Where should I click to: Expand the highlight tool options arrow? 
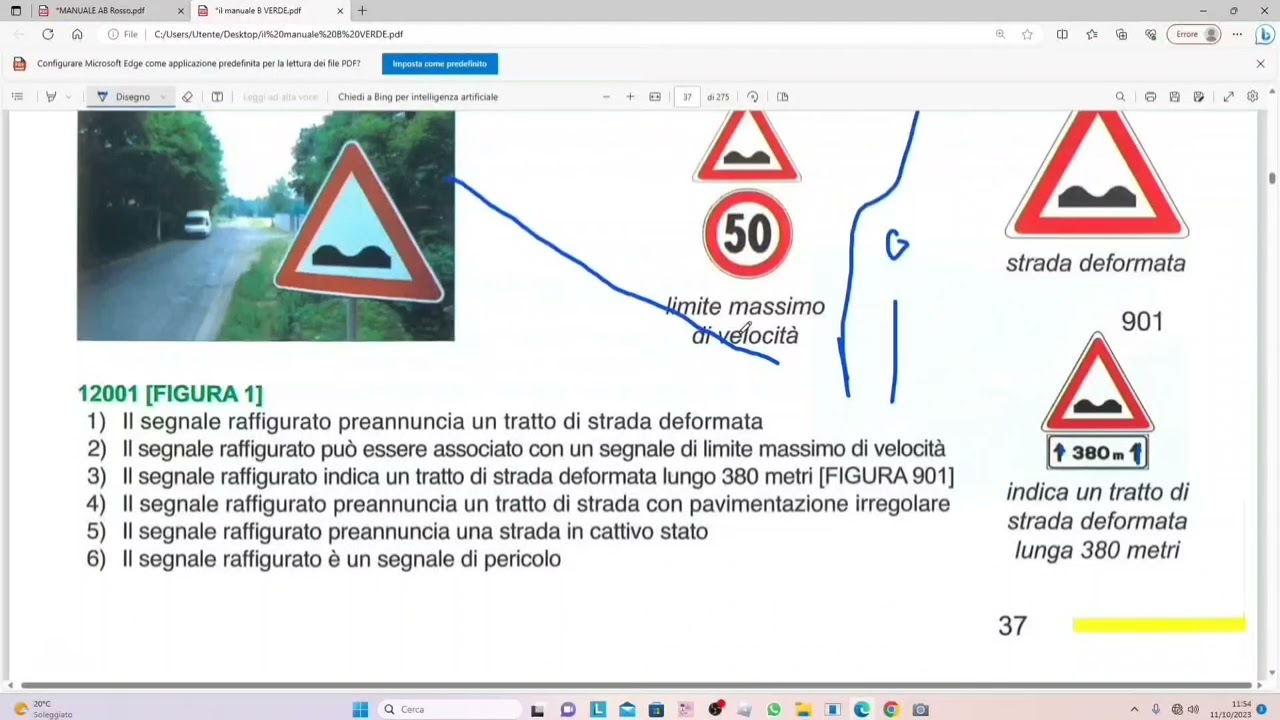coord(68,97)
